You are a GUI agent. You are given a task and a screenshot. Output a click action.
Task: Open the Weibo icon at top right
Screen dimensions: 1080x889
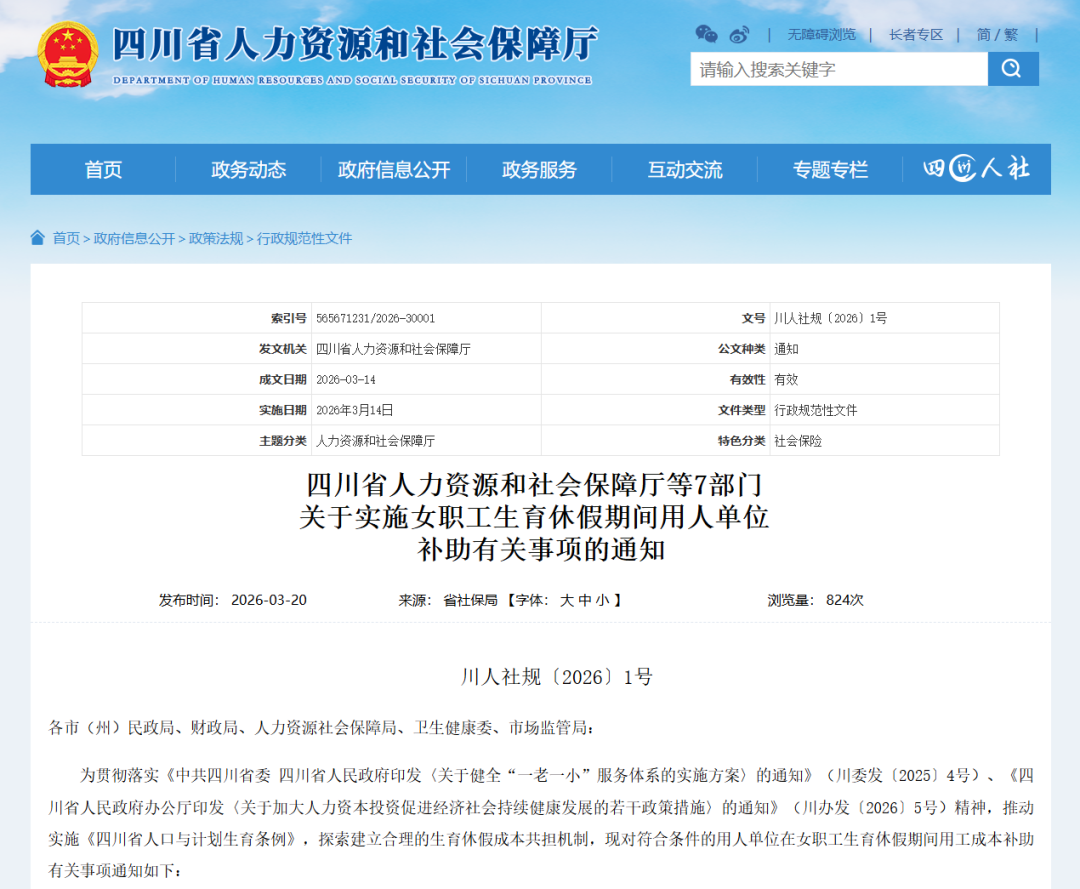point(738,33)
